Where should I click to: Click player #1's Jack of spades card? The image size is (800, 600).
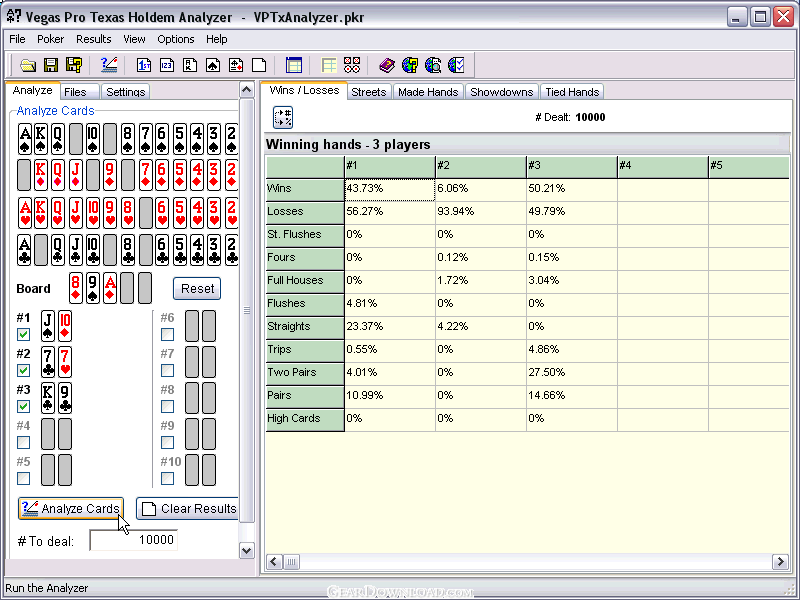(48, 326)
